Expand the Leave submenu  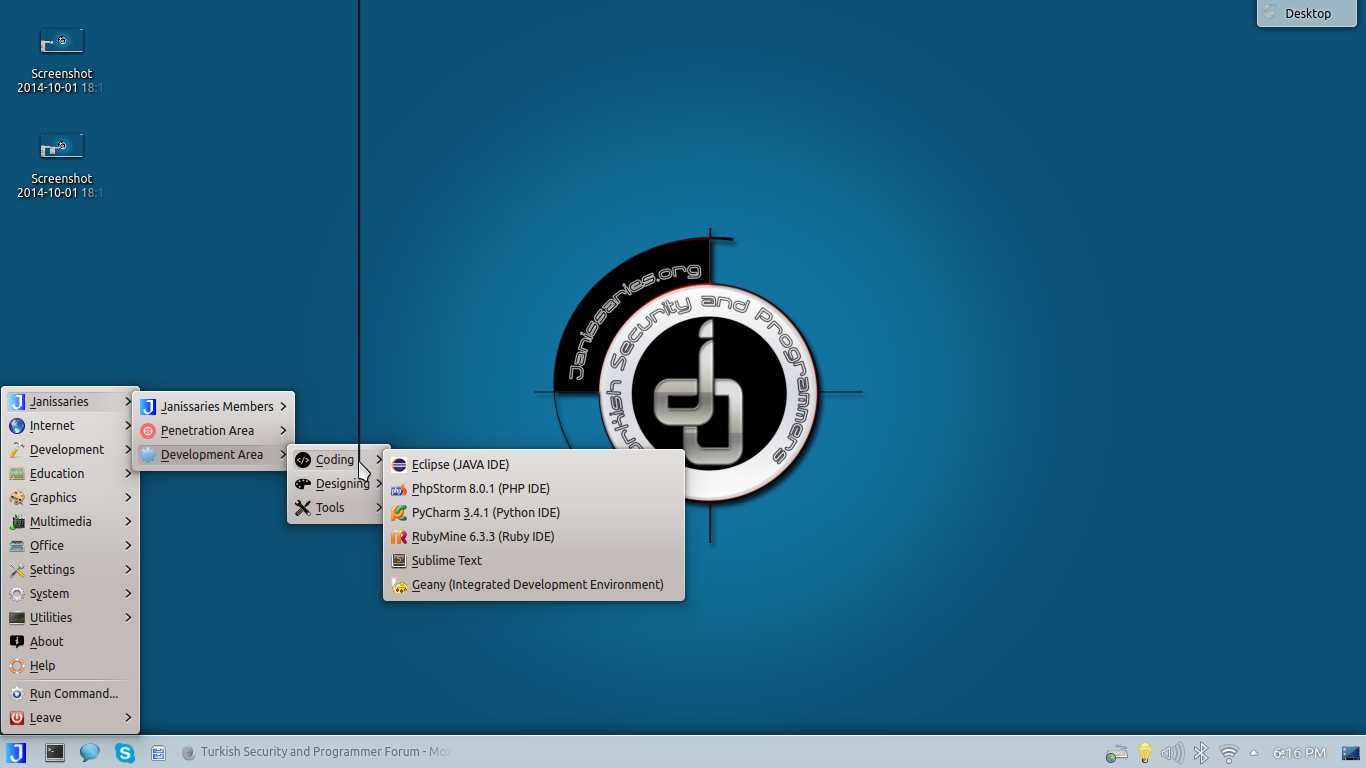[71, 718]
